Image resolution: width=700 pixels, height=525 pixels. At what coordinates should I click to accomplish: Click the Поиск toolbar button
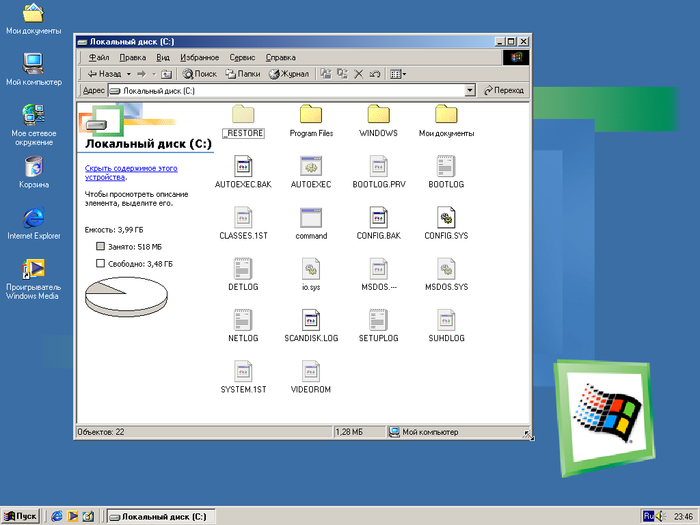199,74
